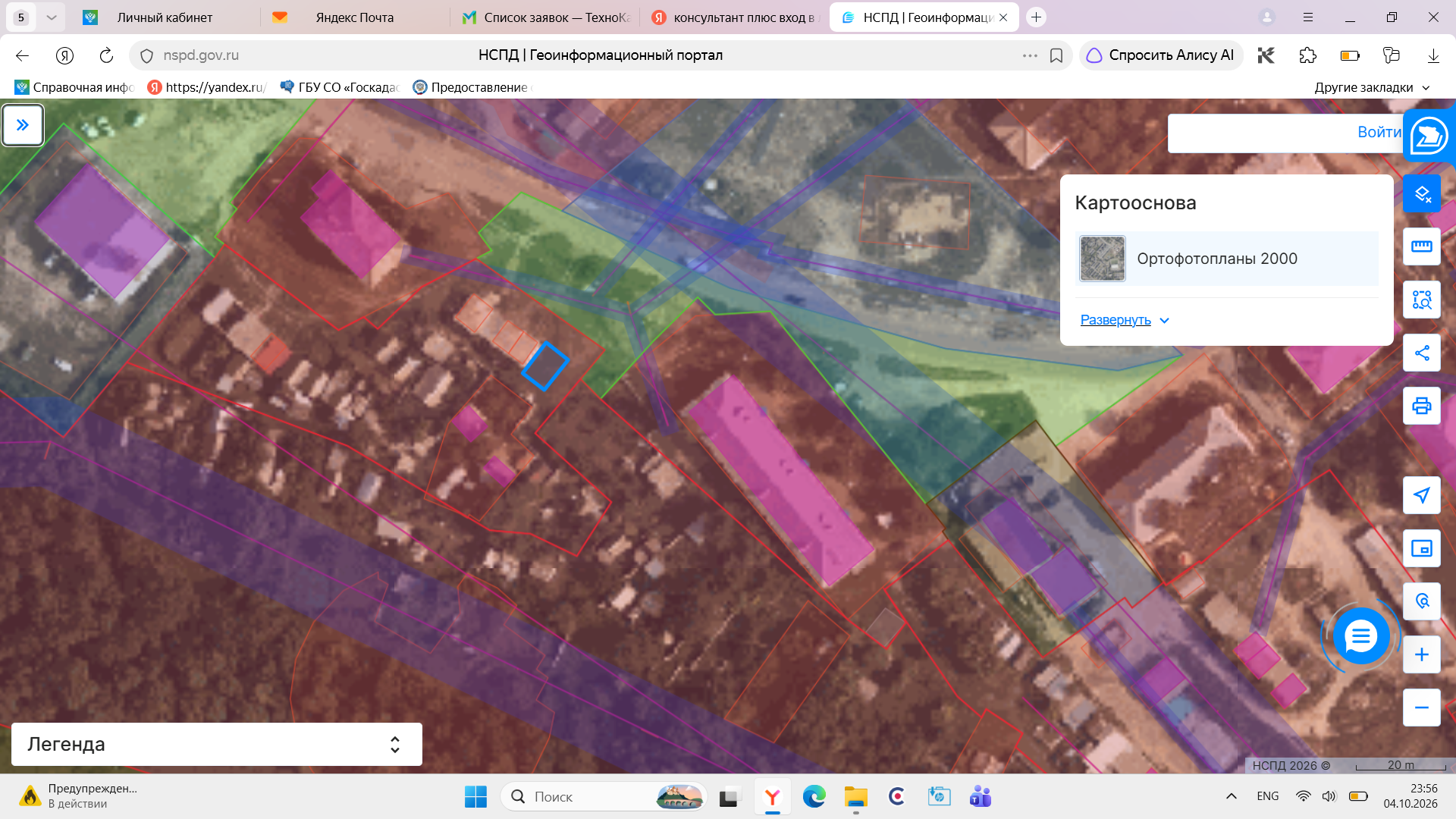Switch to the Личный кабинет tab
The height and width of the screenshot is (819, 1456).
(163, 17)
